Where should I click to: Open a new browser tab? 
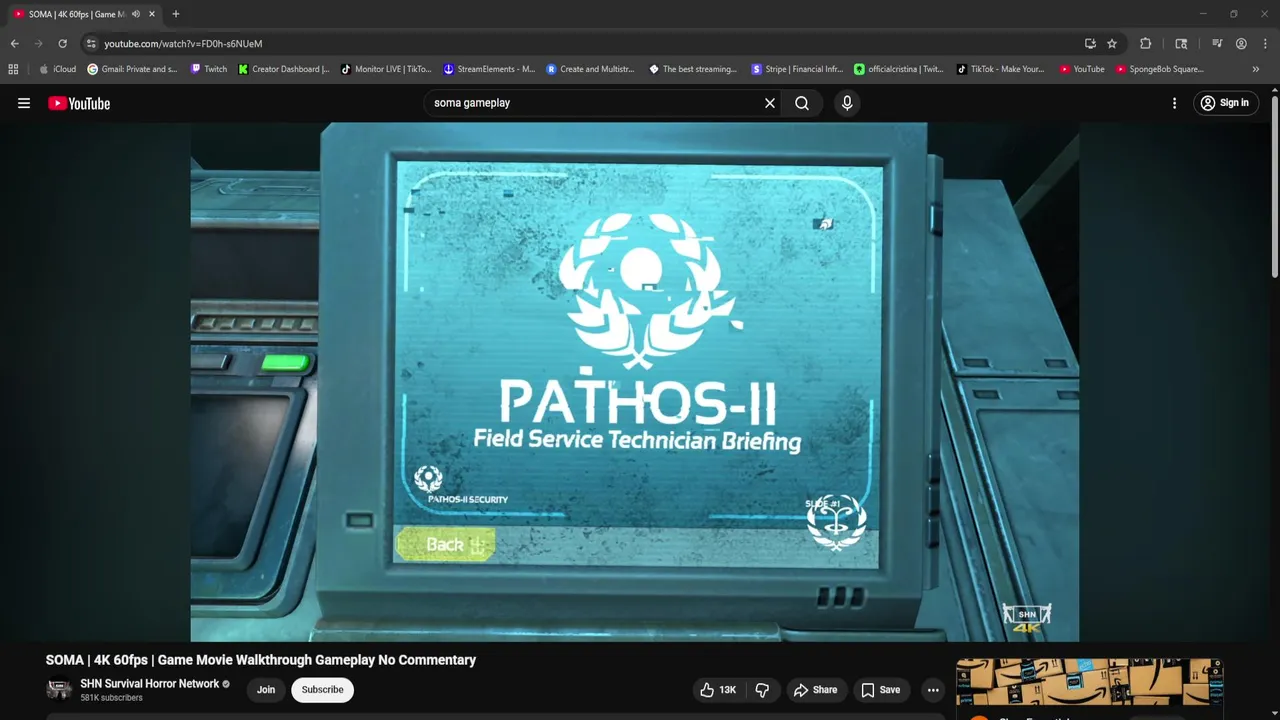[x=176, y=14]
